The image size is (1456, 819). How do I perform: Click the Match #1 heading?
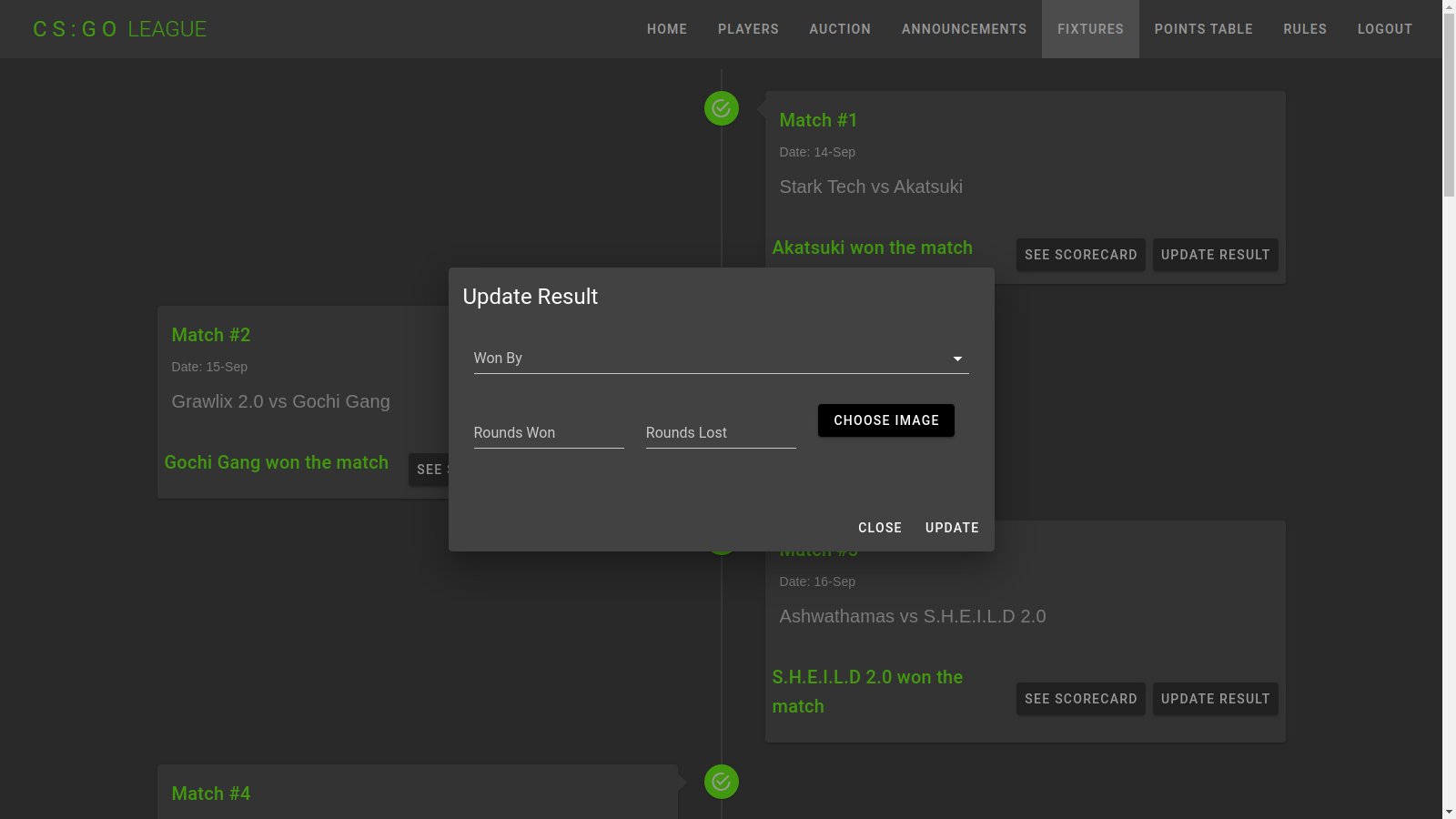tap(818, 120)
